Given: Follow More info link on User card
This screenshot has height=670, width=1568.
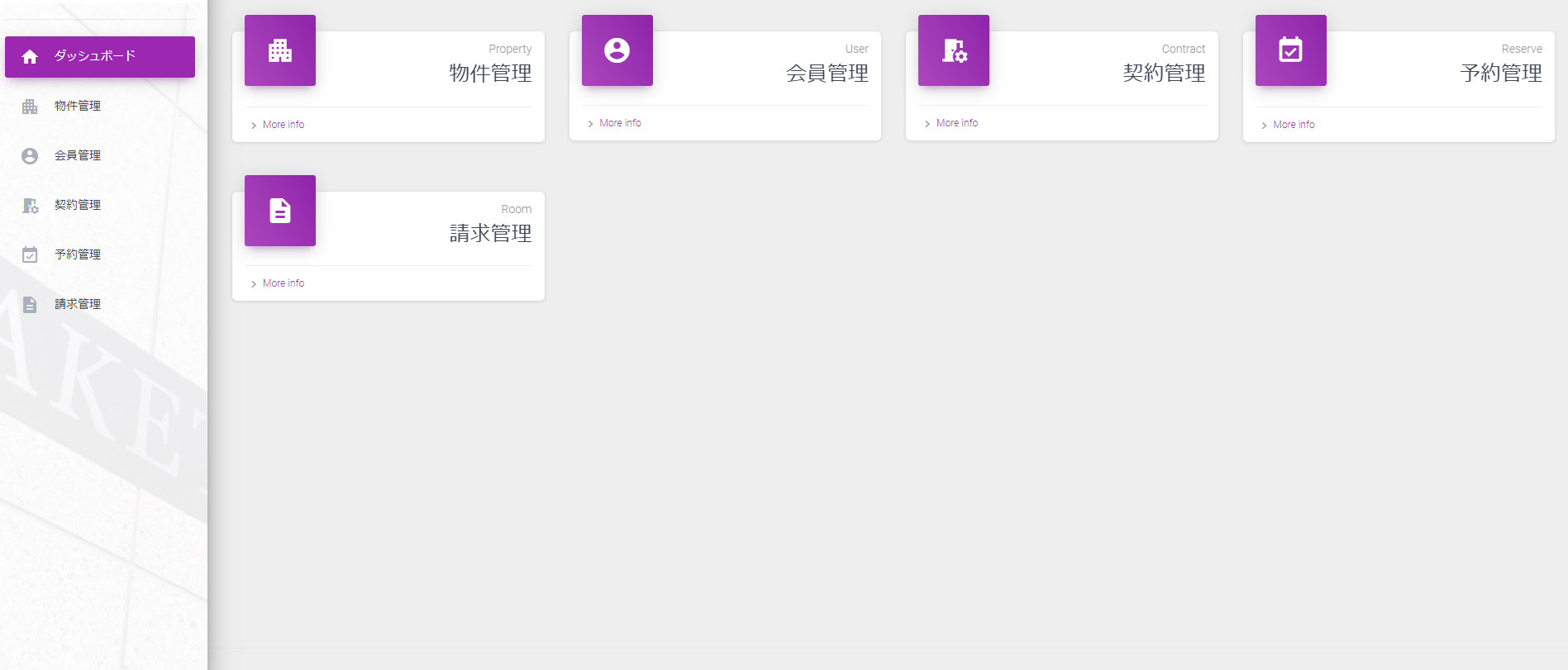Looking at the screenshot, I should [620, 123].
